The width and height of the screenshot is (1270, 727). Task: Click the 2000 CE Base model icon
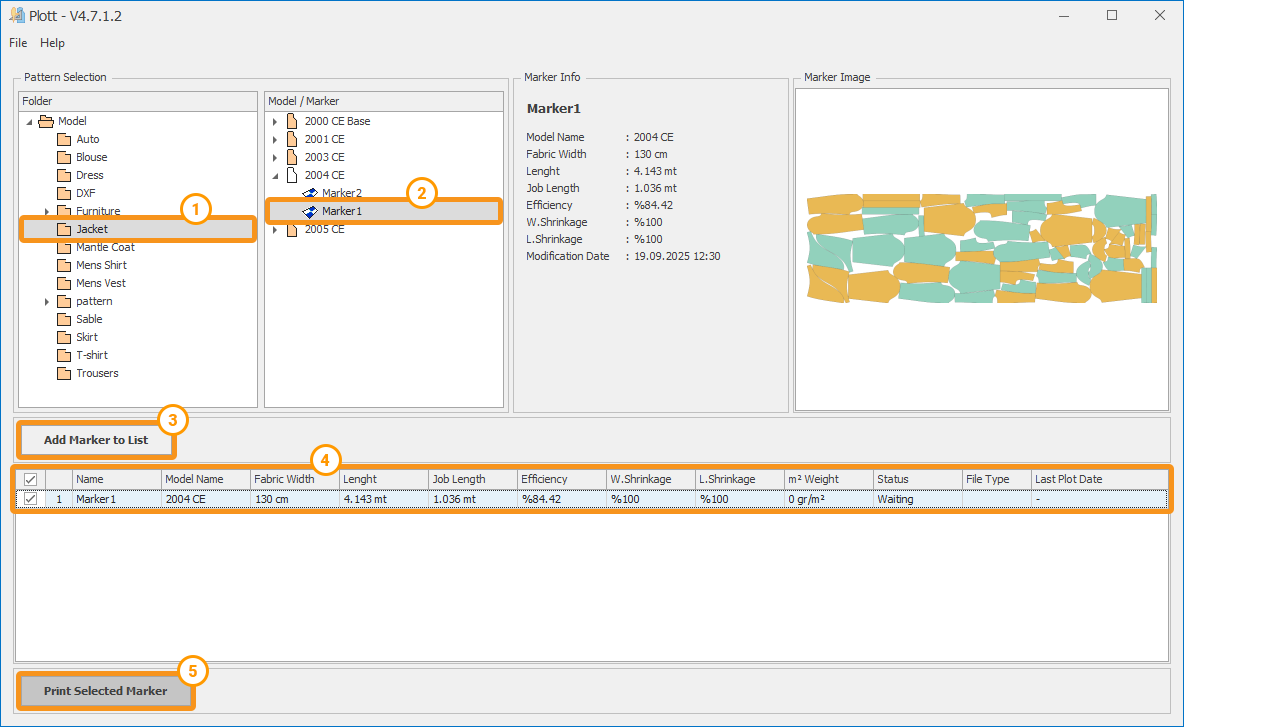tap(292, 121)
